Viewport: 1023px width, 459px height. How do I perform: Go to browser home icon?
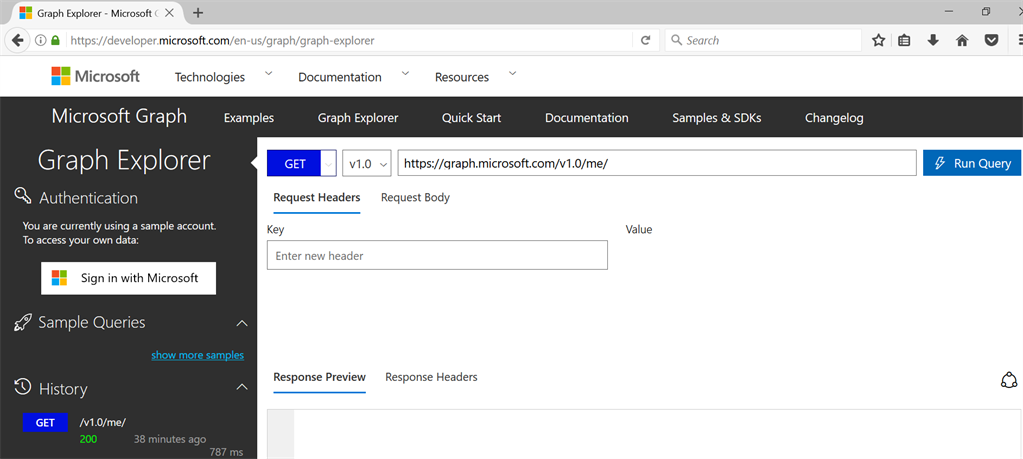[x=962, y=40]
